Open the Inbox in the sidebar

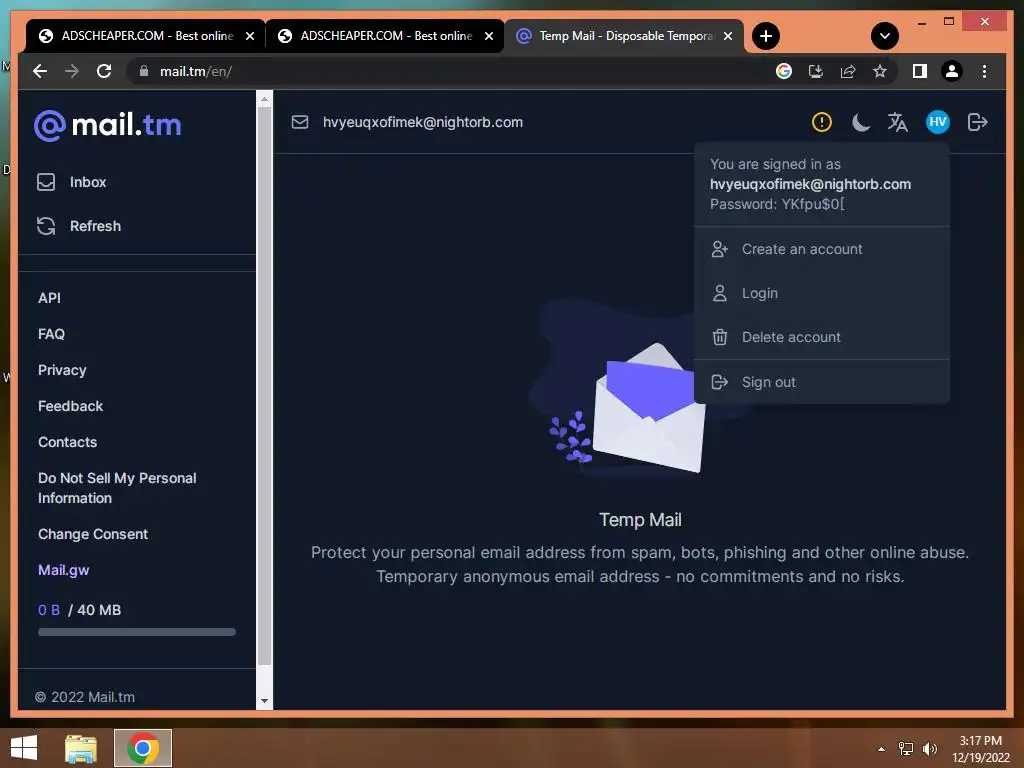(72, 182)
